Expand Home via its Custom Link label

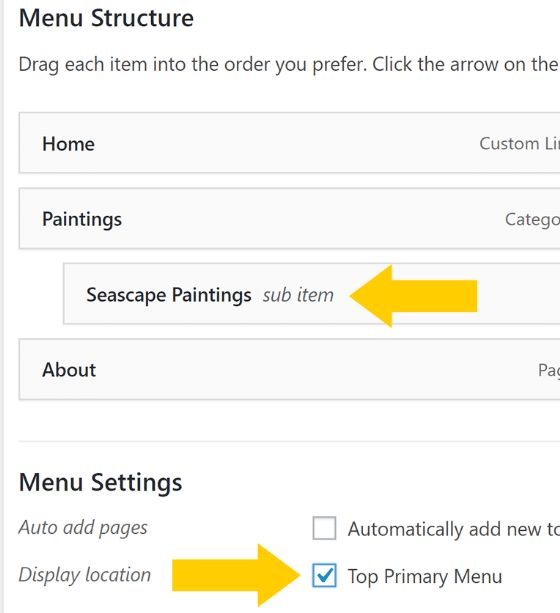[520, 143]
